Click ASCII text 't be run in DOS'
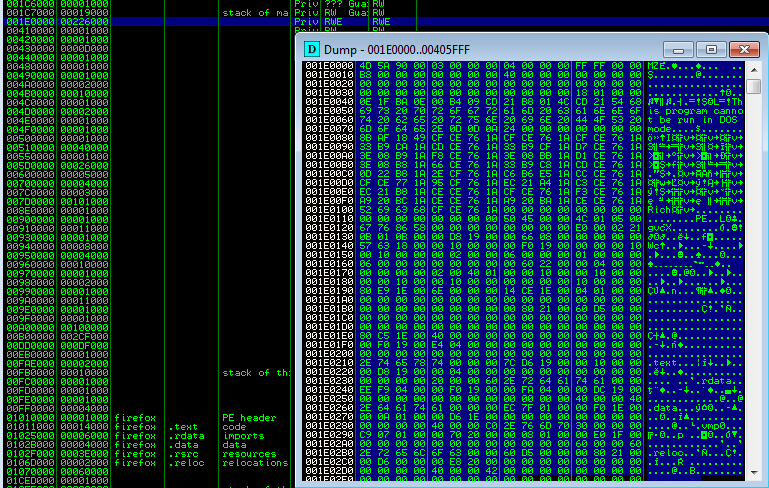769x488 pixels. (x=692, y=120)
